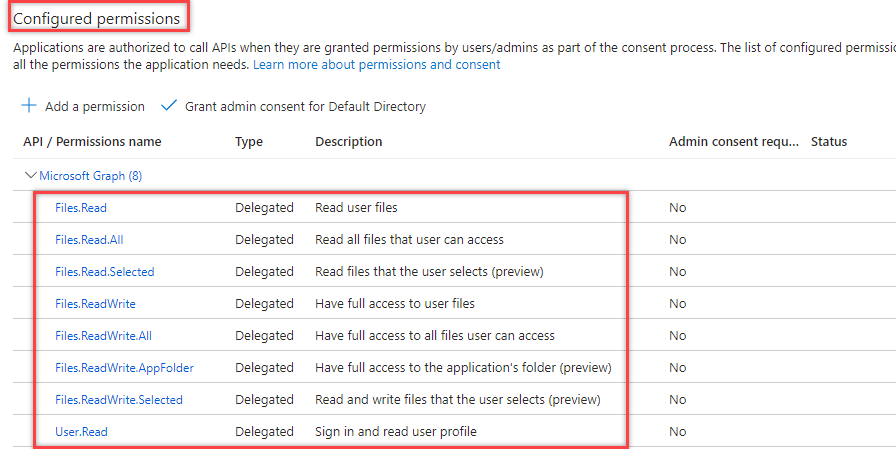Open the Files.ReadWrite permission details
Image resolution: width=896 pixels, height=449 pixels.
coord(95,304)
